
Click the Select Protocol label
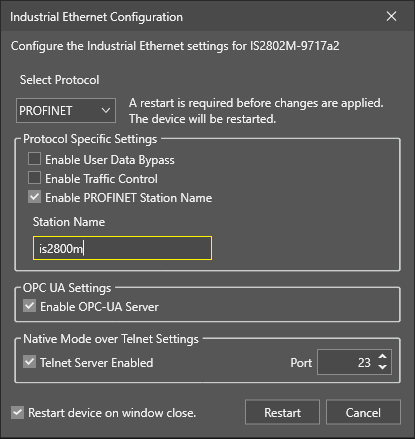point(59,80)
